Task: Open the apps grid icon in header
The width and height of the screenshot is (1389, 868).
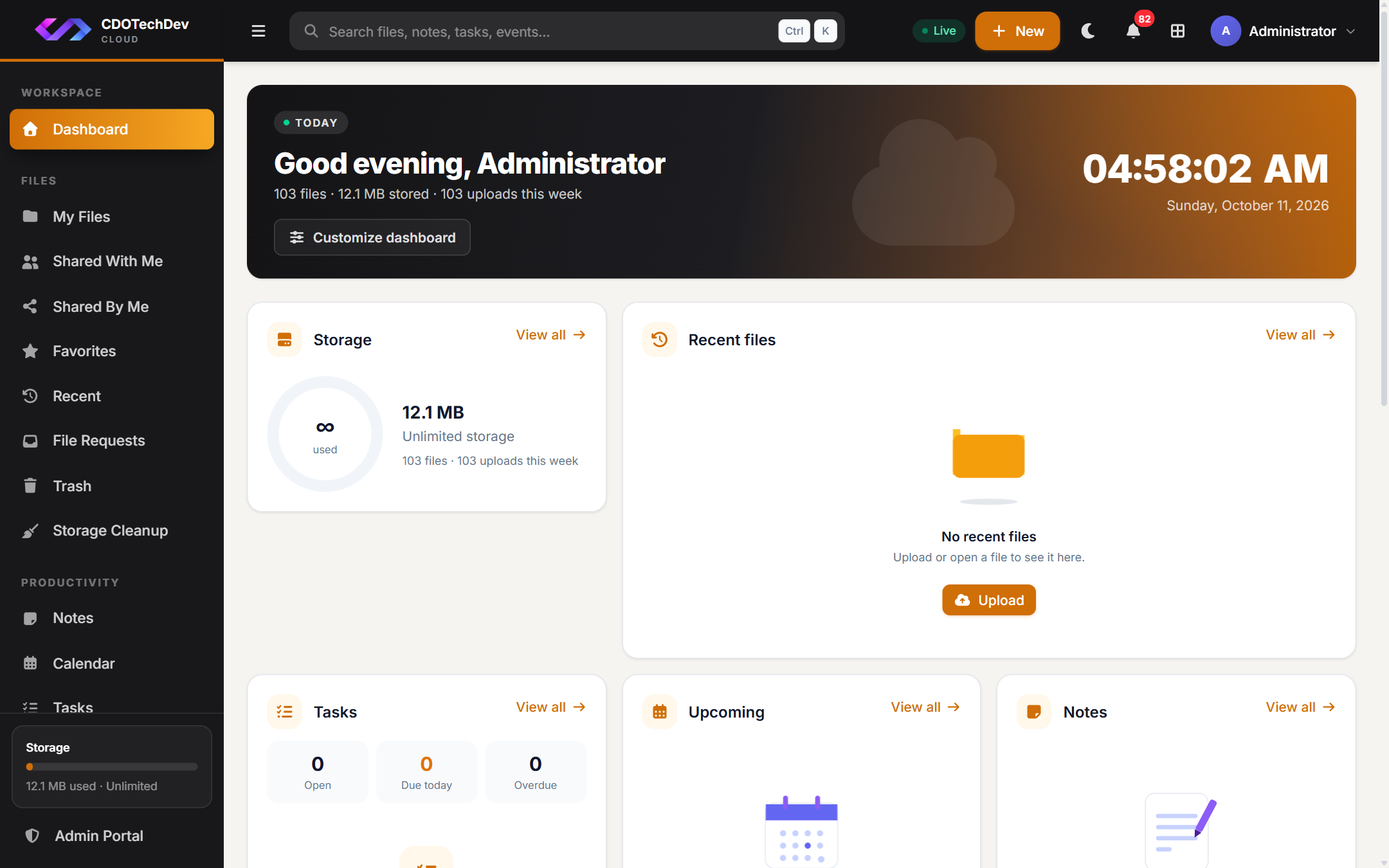Action: (1177, 31)
